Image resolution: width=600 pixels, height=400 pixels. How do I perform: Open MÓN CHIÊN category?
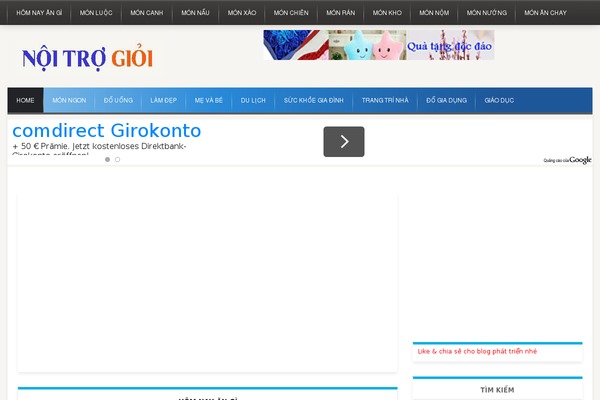[291, 13]
